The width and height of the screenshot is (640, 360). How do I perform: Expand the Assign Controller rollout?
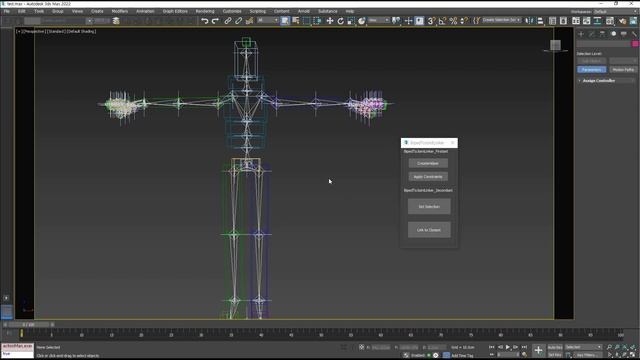click(606, 81)
